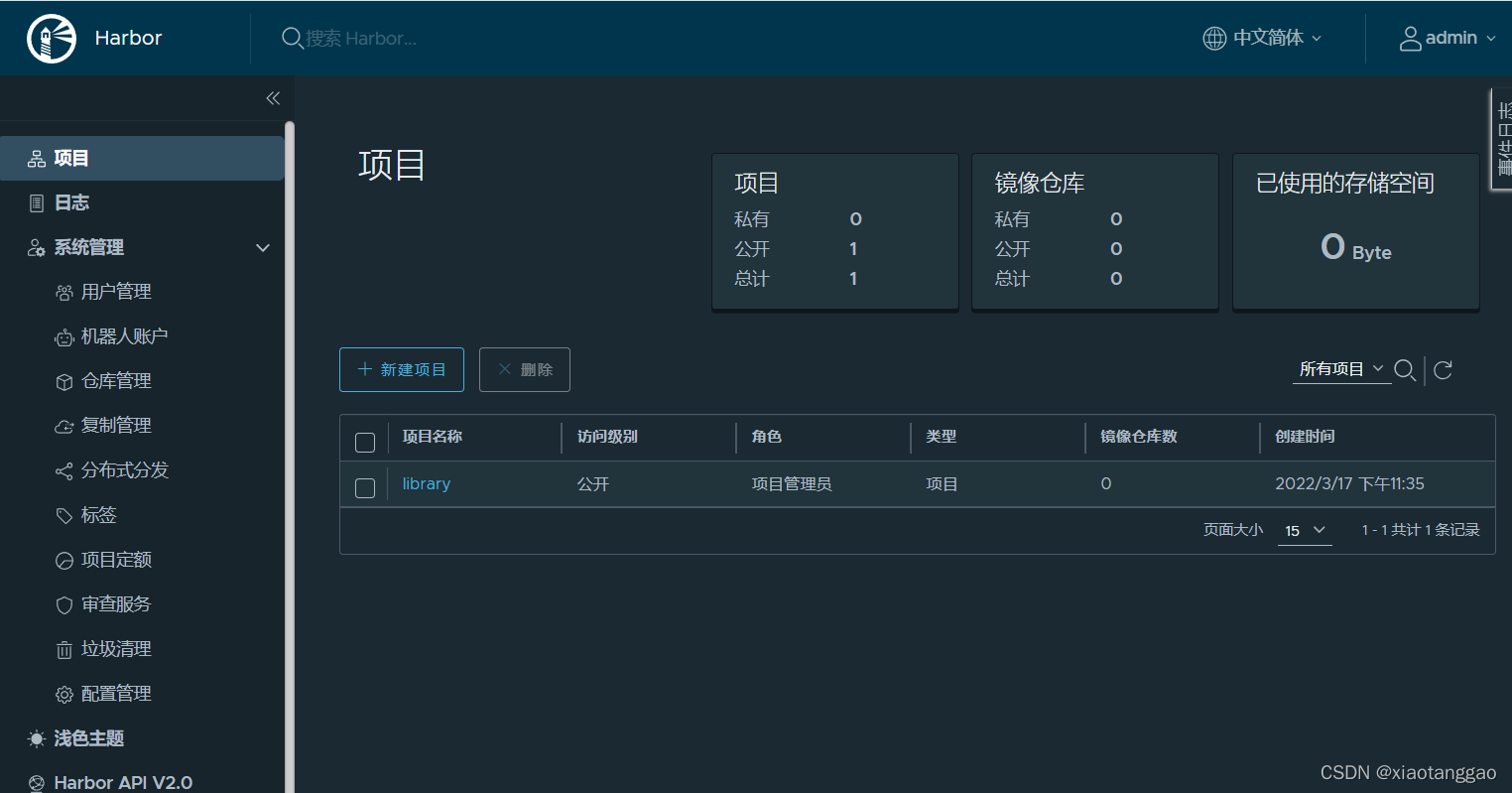
Task: Go to 项目定额 page
Action: 116,560
